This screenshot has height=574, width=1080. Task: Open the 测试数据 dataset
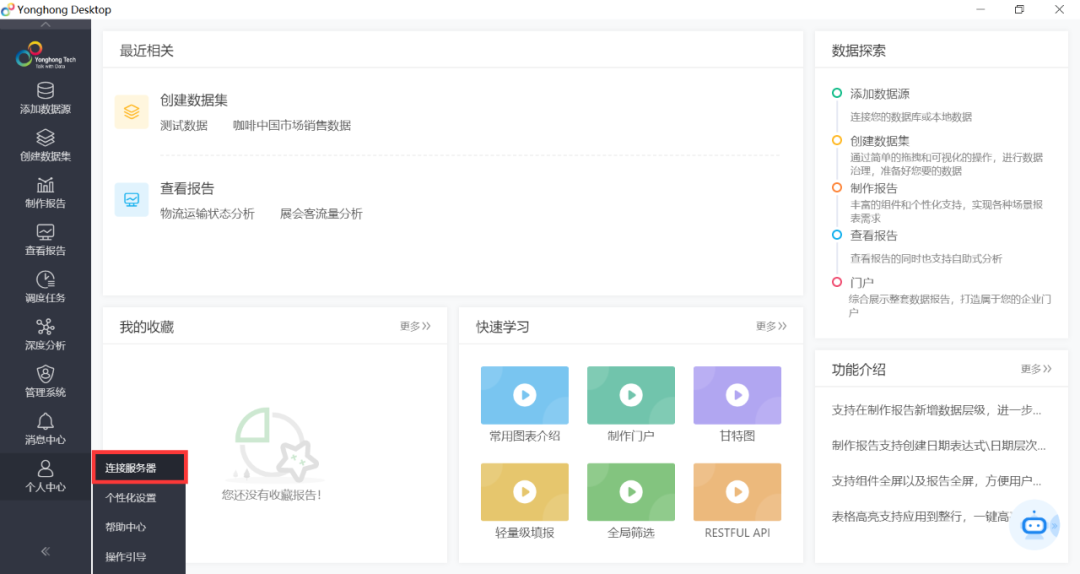point(184,125)
